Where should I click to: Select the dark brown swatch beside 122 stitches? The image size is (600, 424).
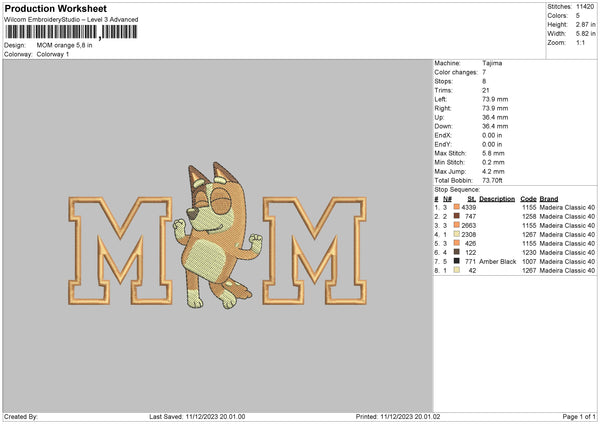457,252
